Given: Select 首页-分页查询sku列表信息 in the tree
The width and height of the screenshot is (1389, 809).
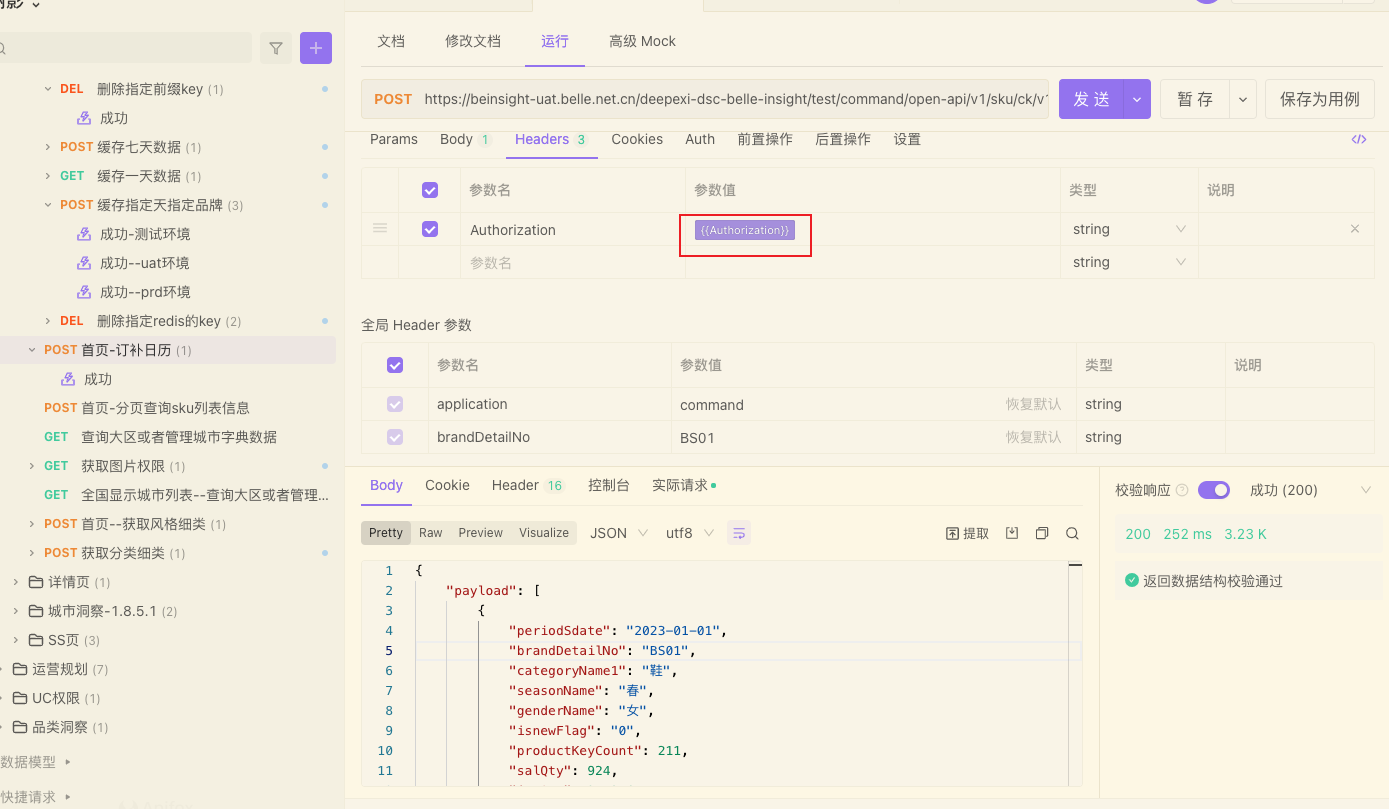Looking at the screenshot, I should tap(165, 408).
